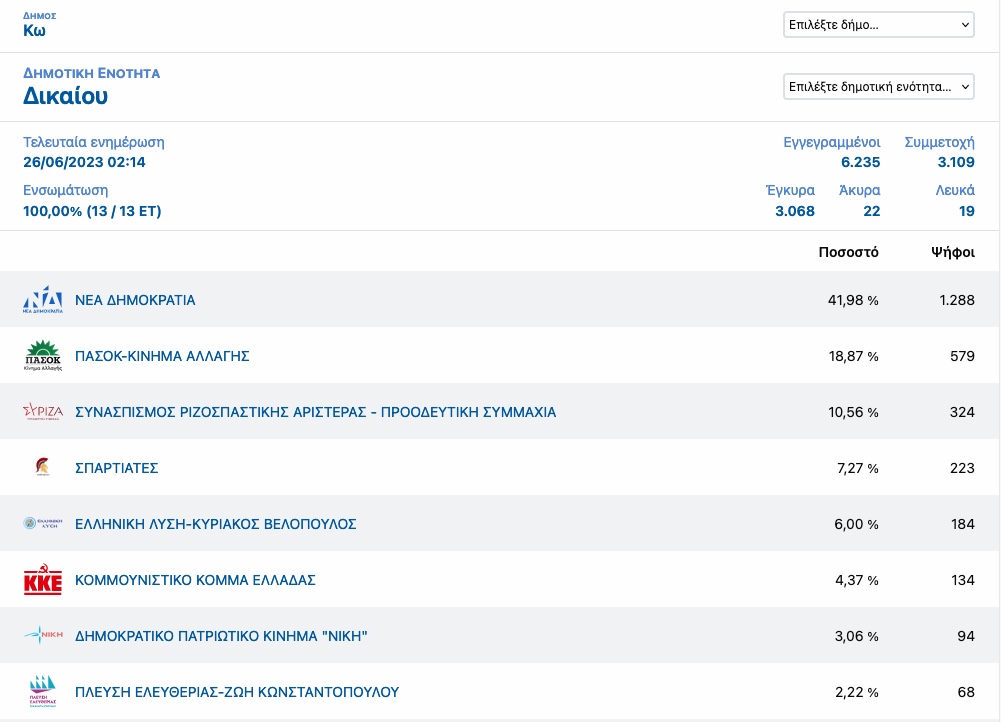Click invalid votes value '22'
Image resolution: width=1001 pixels, height=722 pixels.
(872, 211)
